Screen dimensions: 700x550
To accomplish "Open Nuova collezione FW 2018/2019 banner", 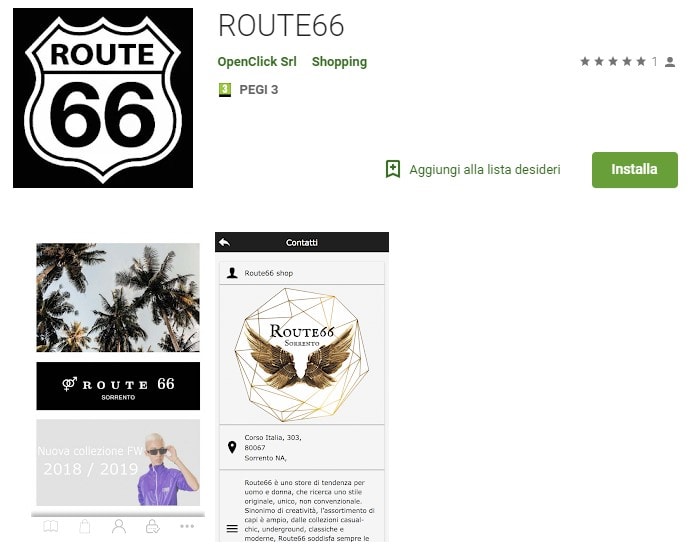I will coord(118,462).
